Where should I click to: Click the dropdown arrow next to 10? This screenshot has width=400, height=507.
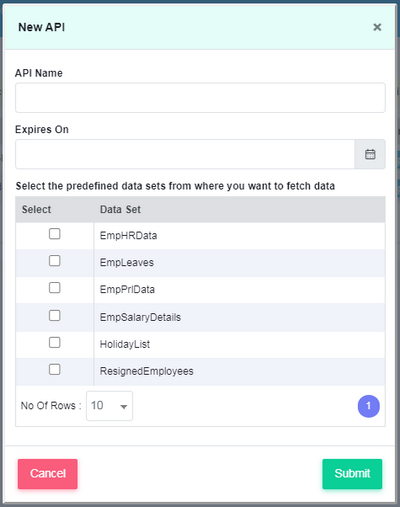[x=124, y=407]
